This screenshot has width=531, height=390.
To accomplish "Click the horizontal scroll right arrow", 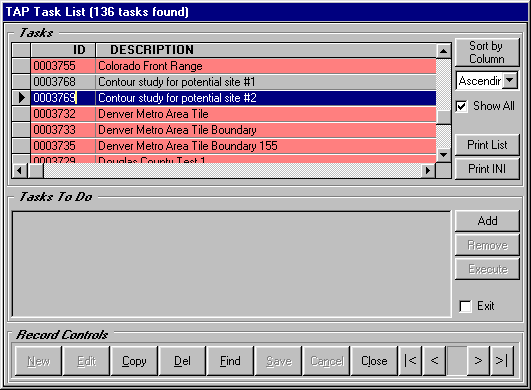I will pyautogui.click(x=428, y=170).
